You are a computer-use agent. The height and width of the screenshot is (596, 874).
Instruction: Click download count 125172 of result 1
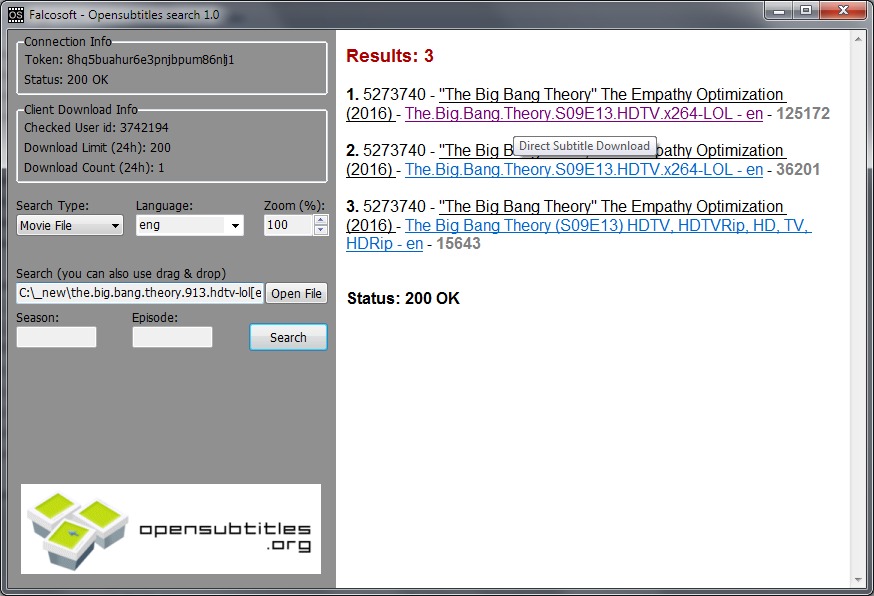[803, 113]
